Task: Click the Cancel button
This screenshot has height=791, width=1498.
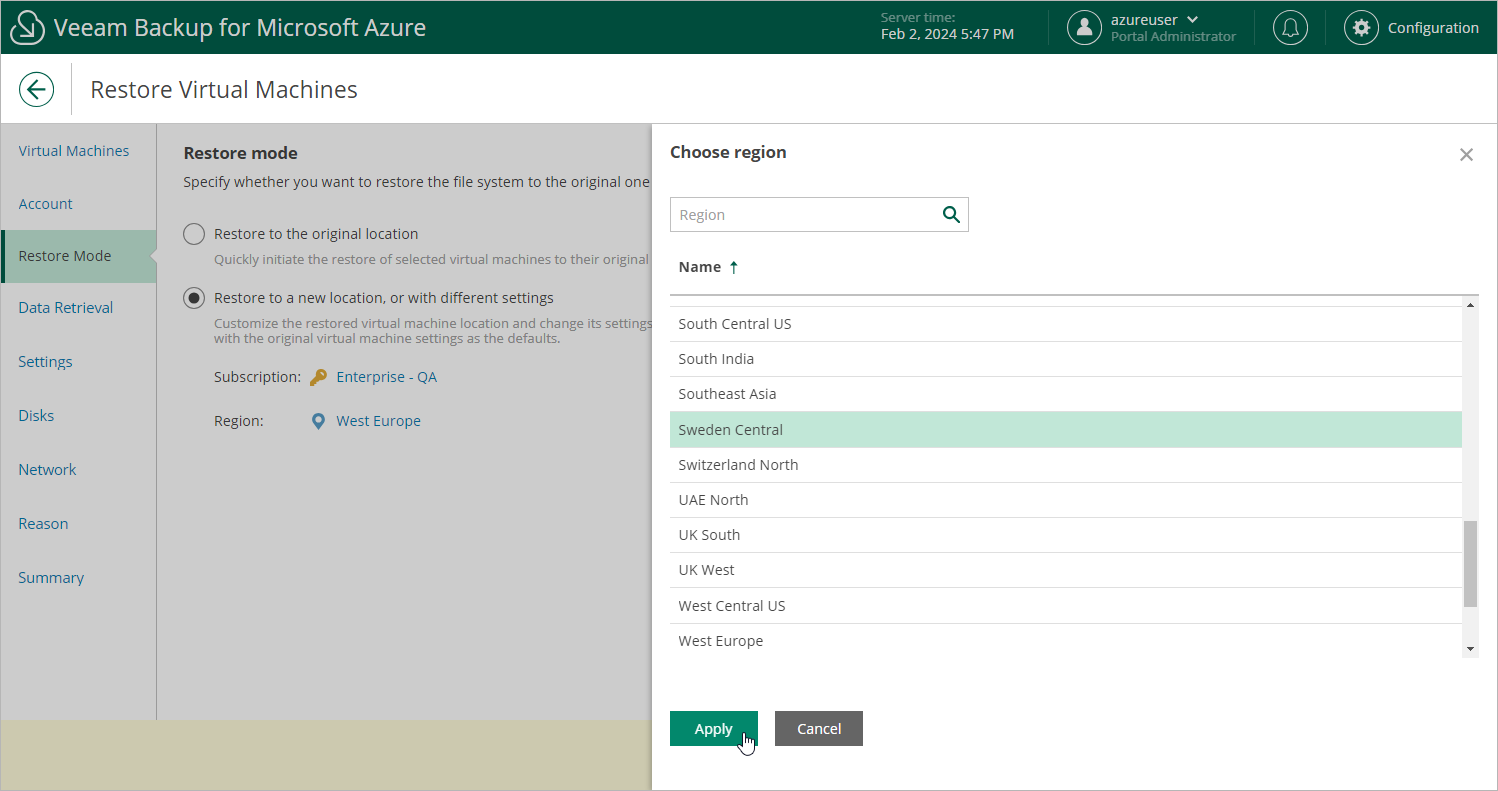Action: pos(819,729)
